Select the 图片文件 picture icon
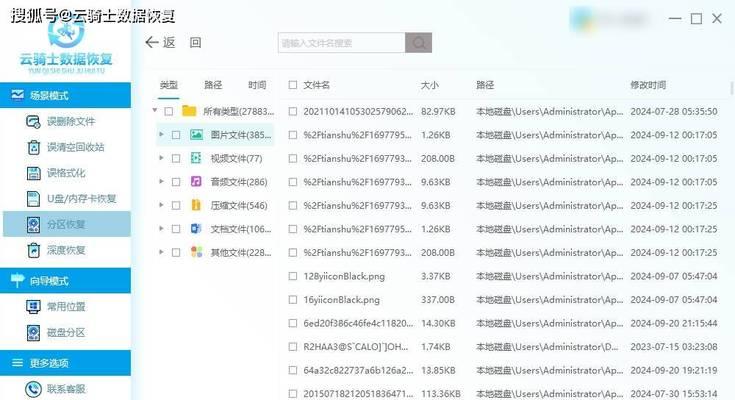The width and height of the screenshot is (735, 400). coord(196,135)
